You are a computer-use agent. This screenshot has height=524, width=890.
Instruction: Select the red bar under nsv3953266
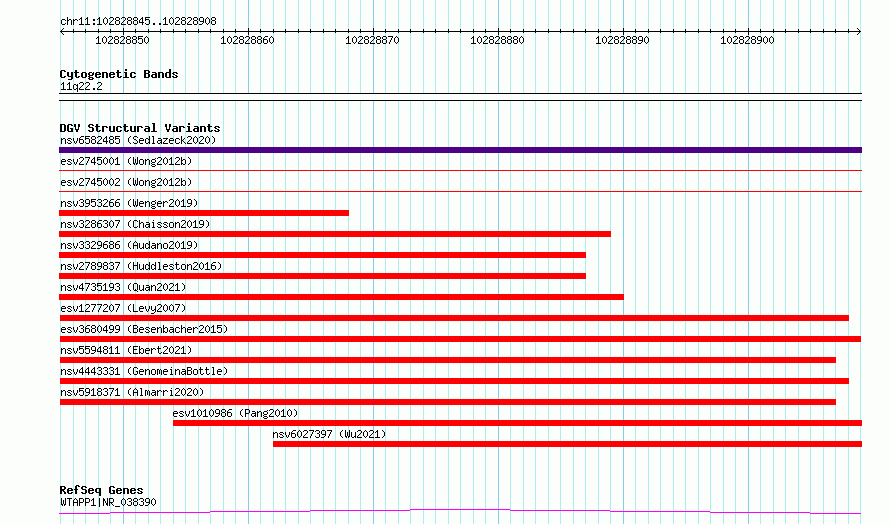pyautogui.click(x=204, y=213)
